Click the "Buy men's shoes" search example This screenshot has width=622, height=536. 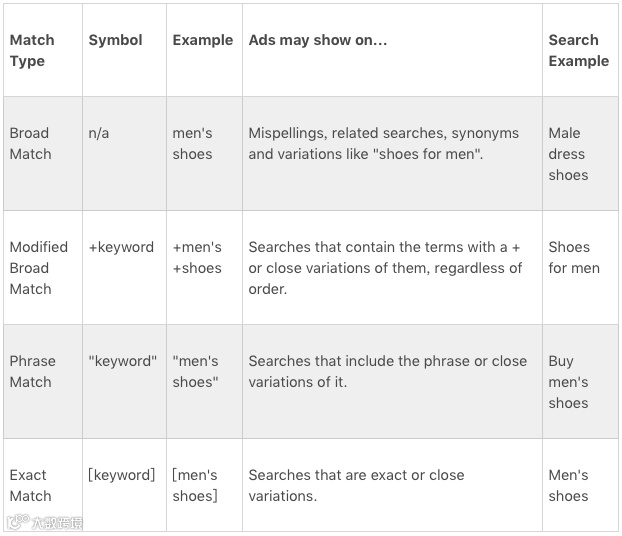(x=568, y=382)
